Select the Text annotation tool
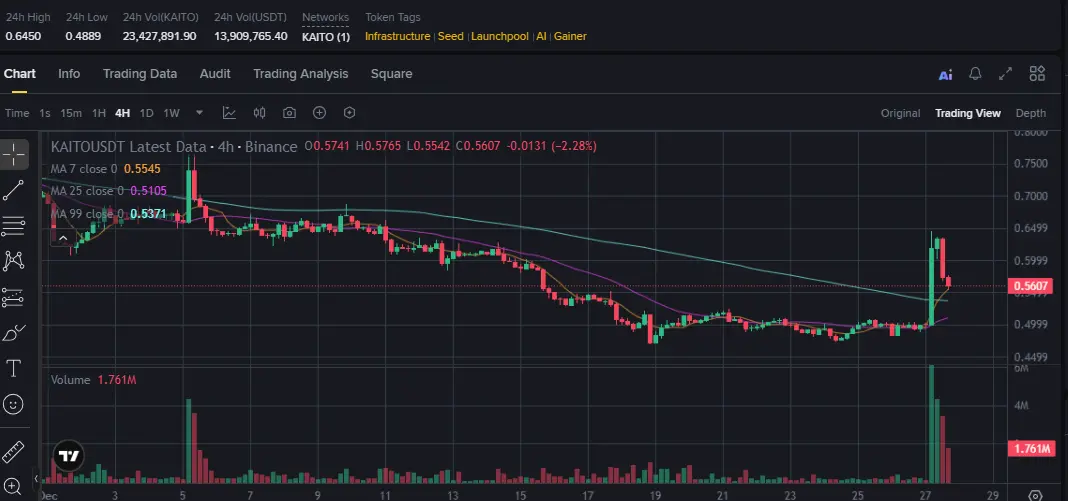1068x501 pixels. (14, 369)
